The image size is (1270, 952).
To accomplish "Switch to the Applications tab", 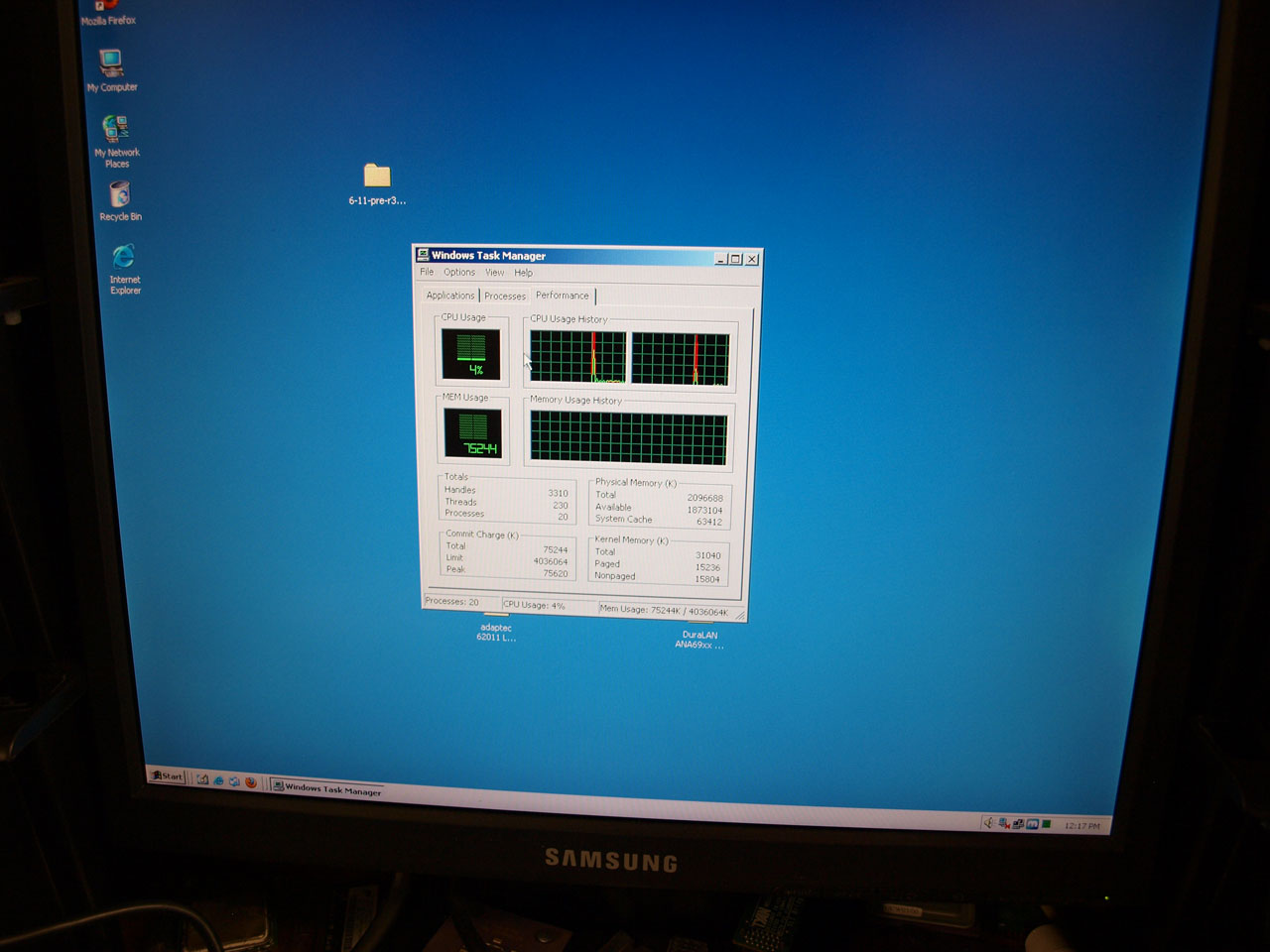I will 450,296.
